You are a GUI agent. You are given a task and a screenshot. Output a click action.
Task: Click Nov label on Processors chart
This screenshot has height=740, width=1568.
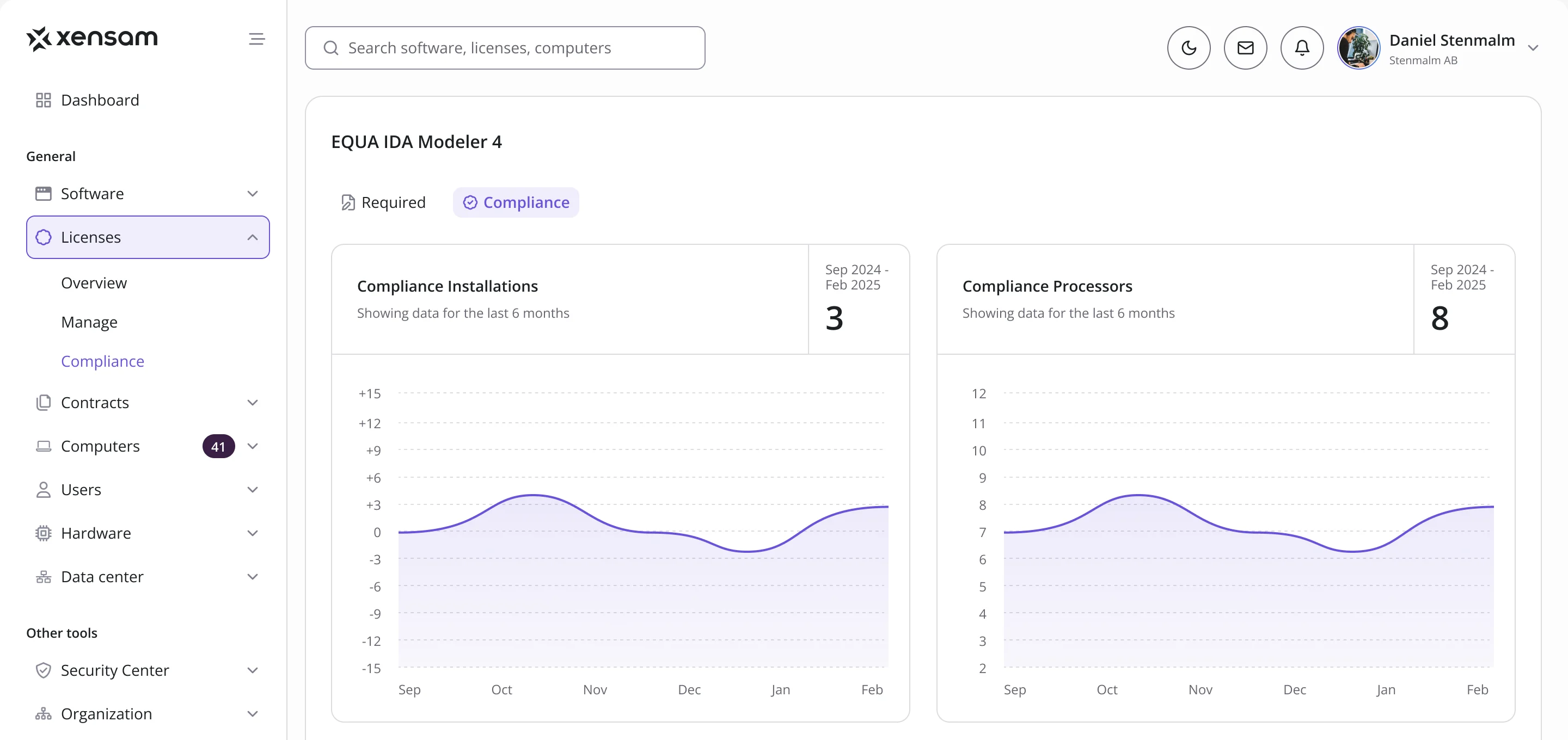1200,689
